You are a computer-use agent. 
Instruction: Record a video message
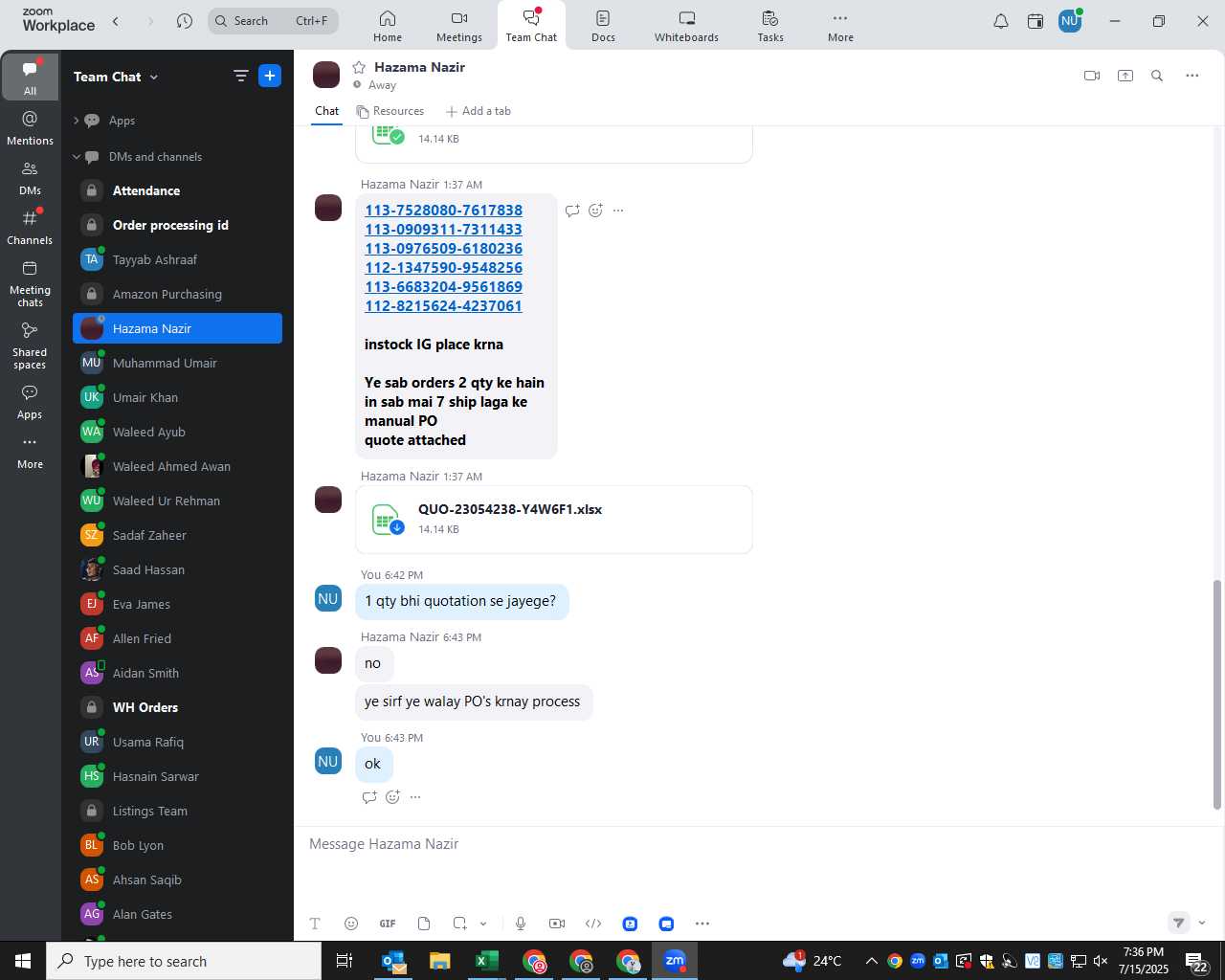tap(557, 924)
